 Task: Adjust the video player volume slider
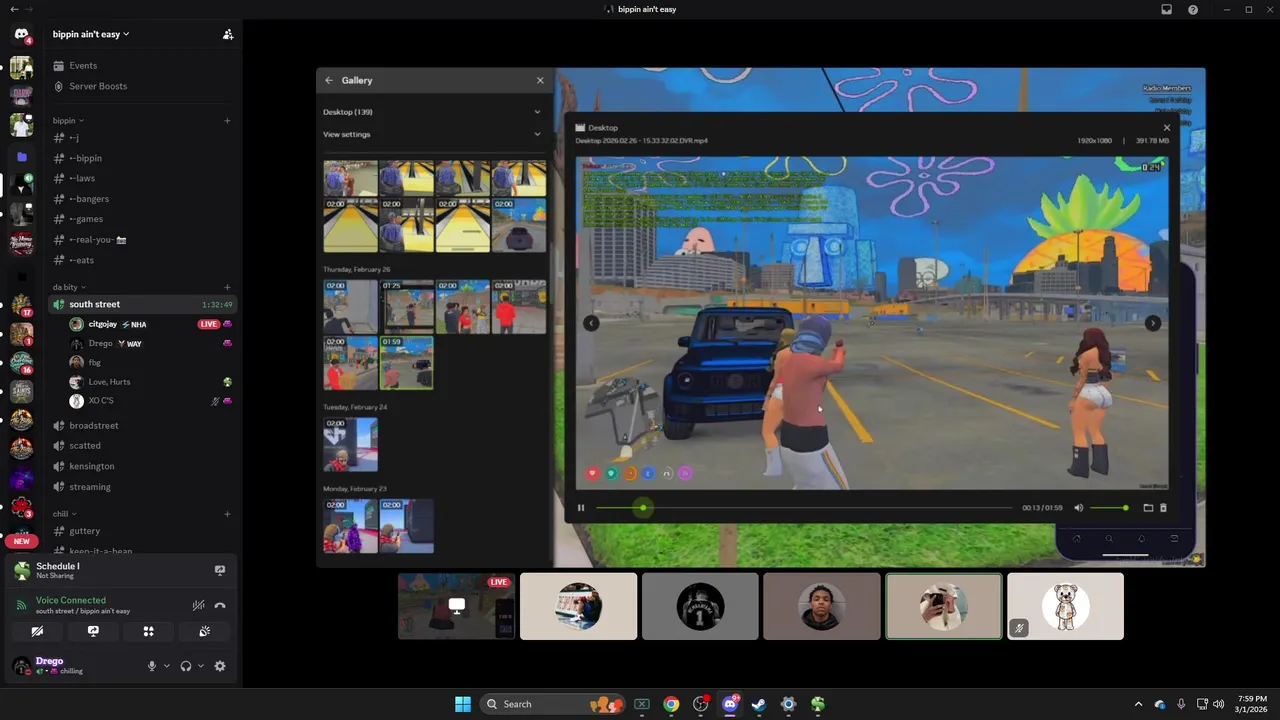(1109, 508)
